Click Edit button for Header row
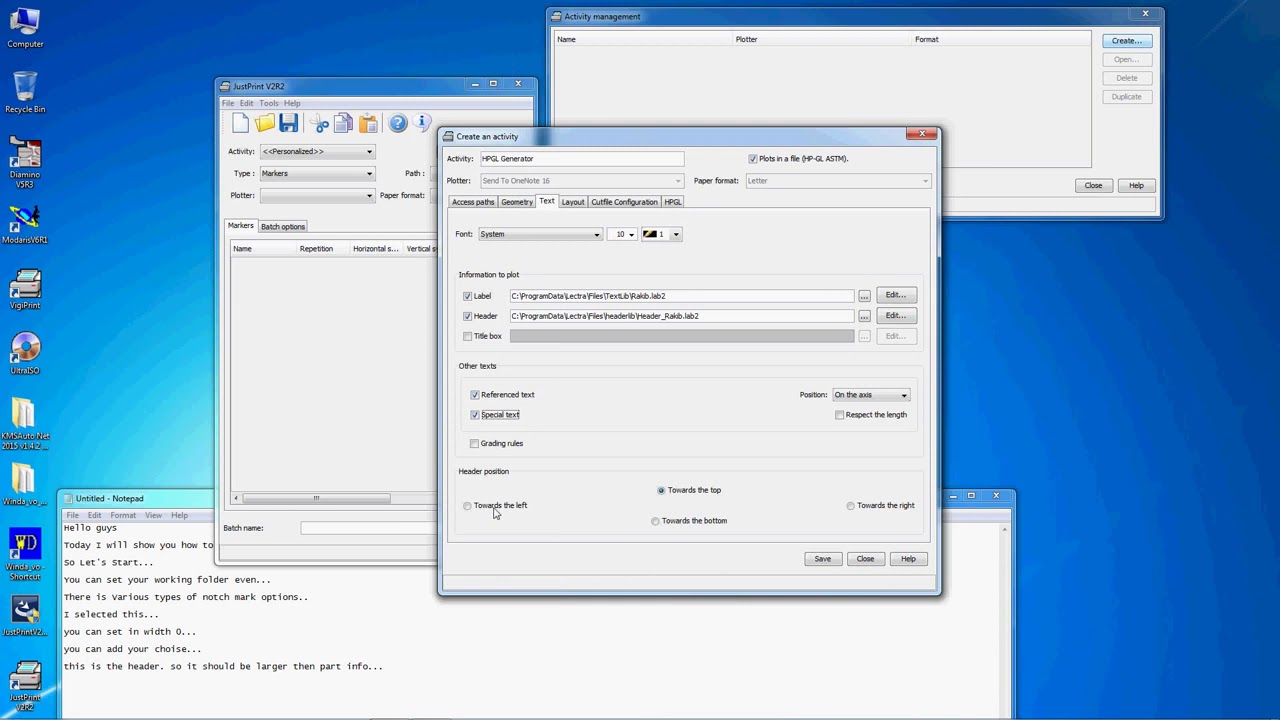This screenshot has height=720, width=1280. [x=895, y=316]
